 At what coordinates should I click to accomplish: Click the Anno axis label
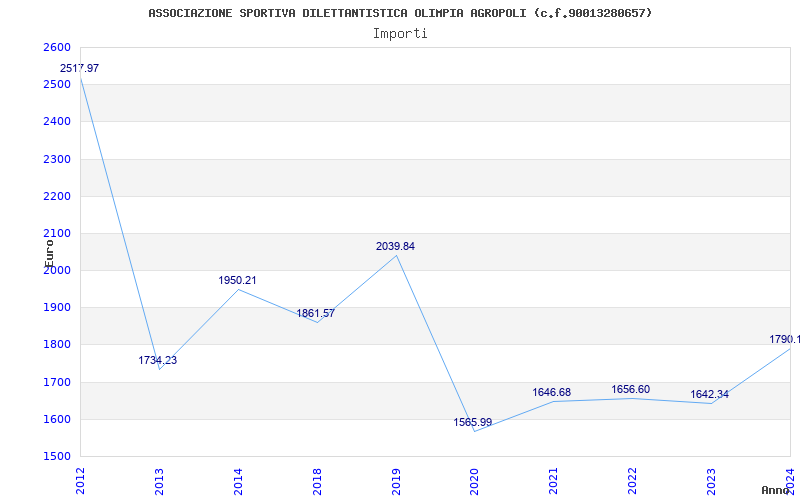coord(775,490)
